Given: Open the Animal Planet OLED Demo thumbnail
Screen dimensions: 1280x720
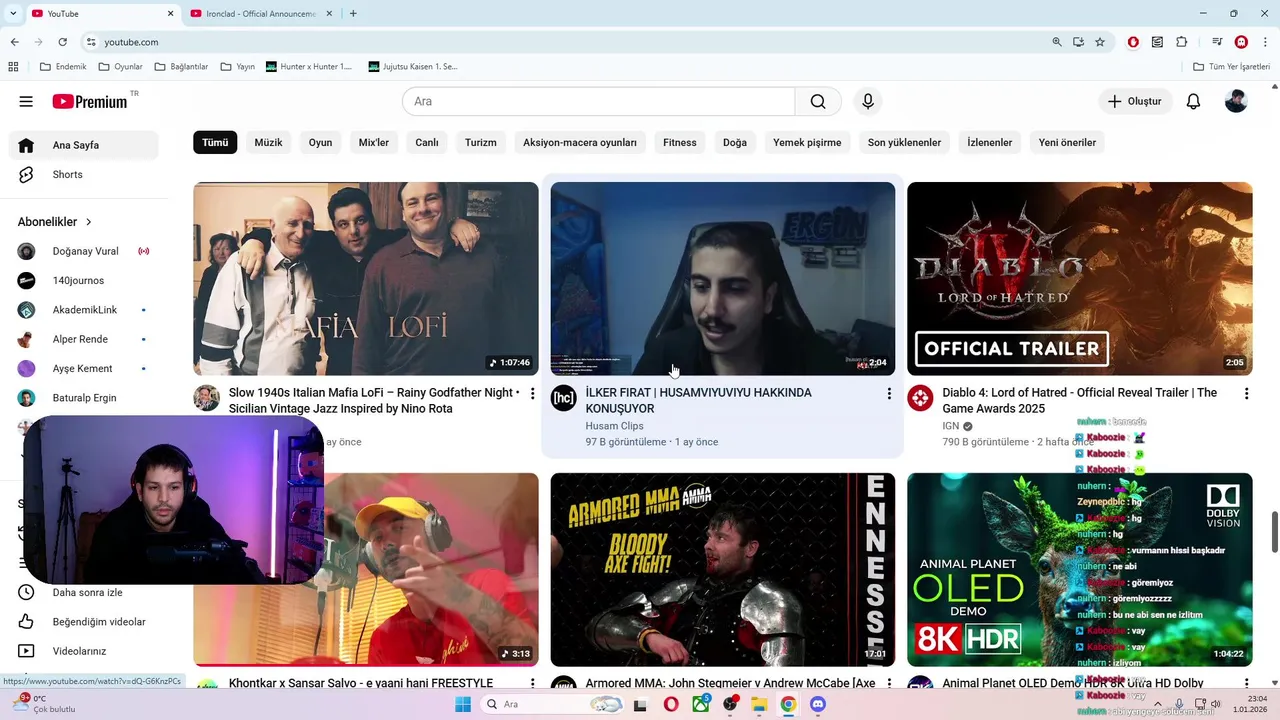Looking at the screenshot, I should coord(1079,570).
